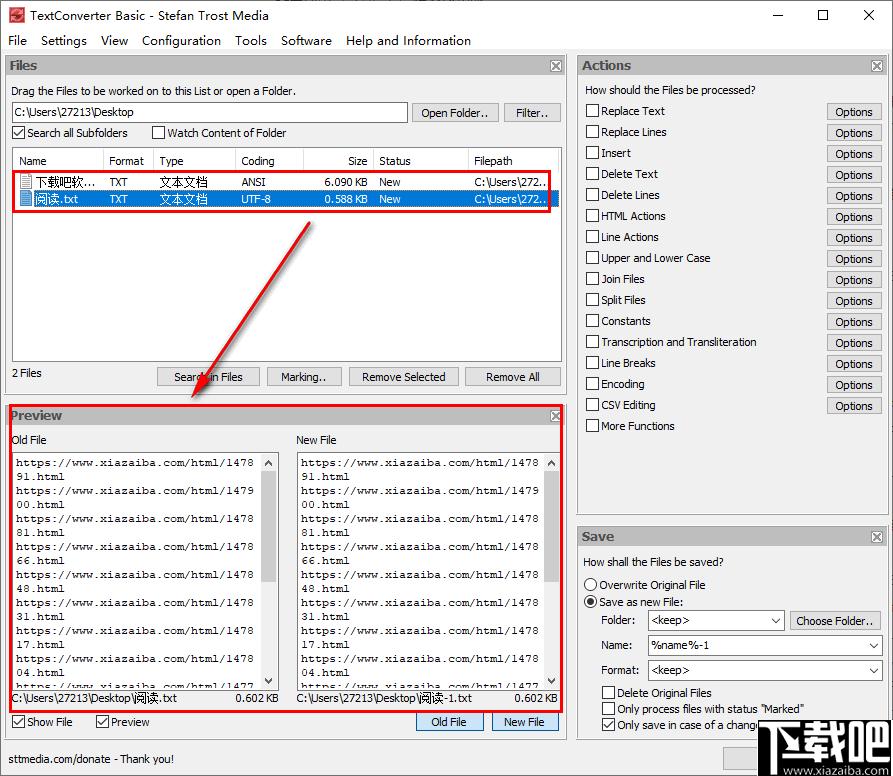This screenshot has width=893, height=776.
Task: Toggle Preview checkbox below preview panel
Action: [x=103, y=722]
